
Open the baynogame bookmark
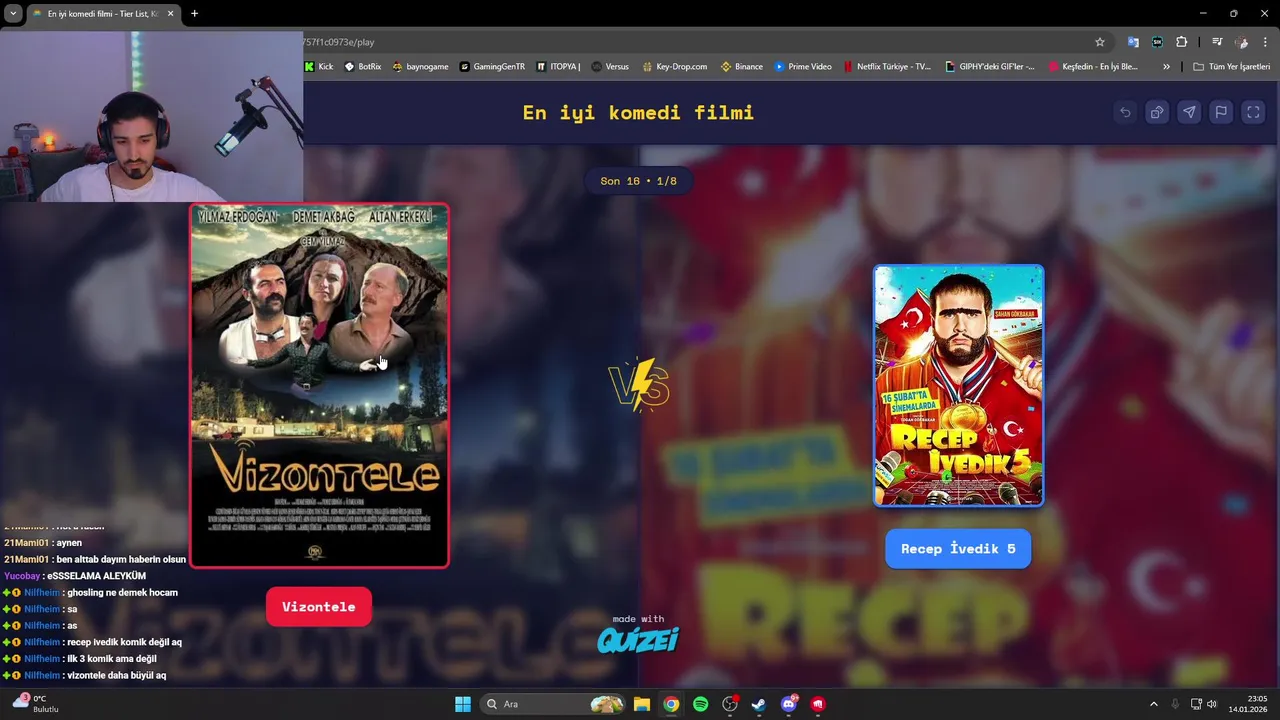[420, 67]
